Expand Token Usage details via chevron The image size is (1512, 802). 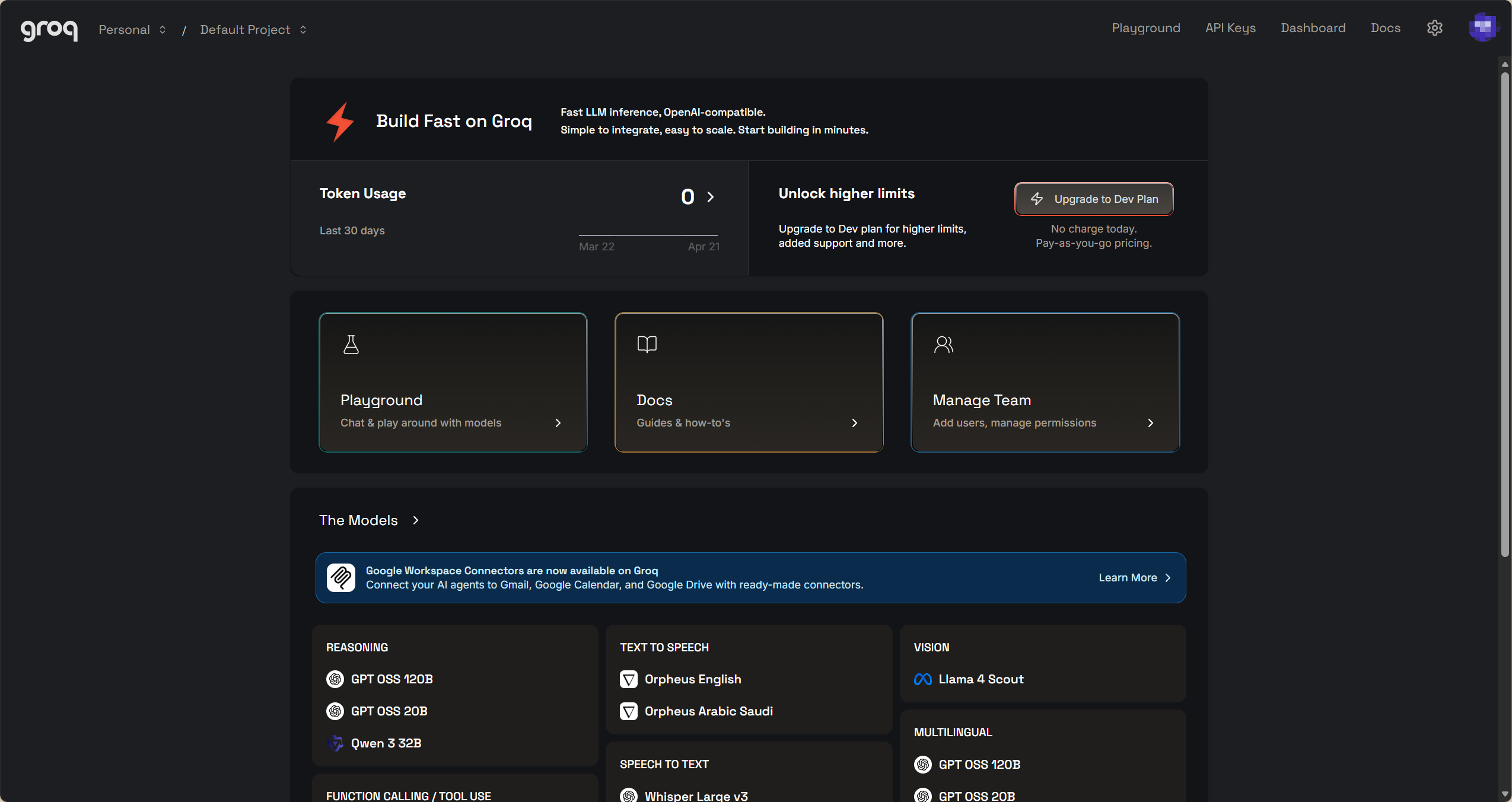[x=711, y=197]
